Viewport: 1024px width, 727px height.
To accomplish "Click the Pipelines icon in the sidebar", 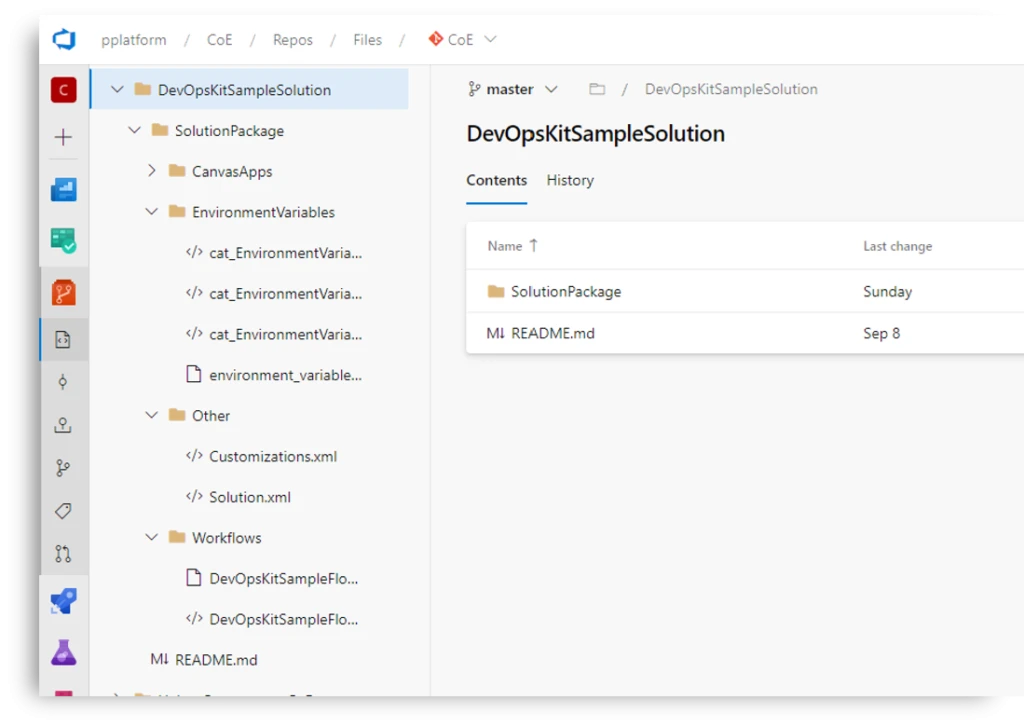I will point(64,601).
